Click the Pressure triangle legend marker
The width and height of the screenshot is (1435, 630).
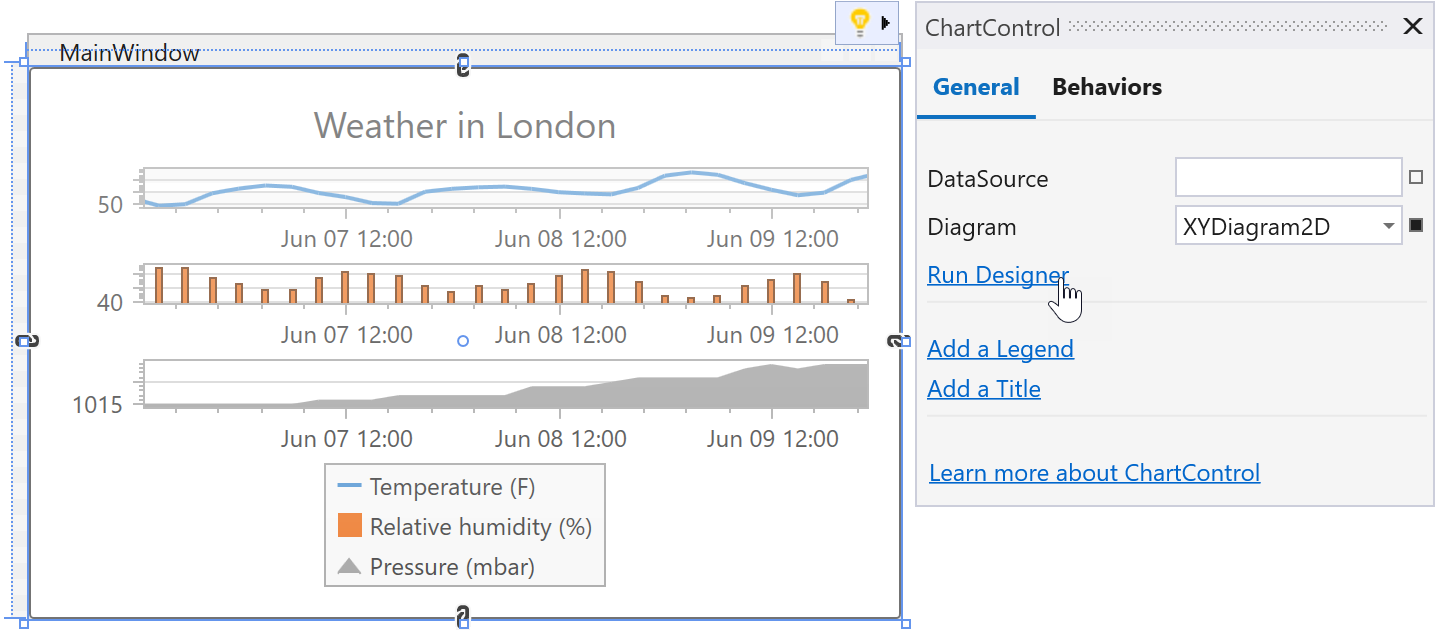pos(349,567)
